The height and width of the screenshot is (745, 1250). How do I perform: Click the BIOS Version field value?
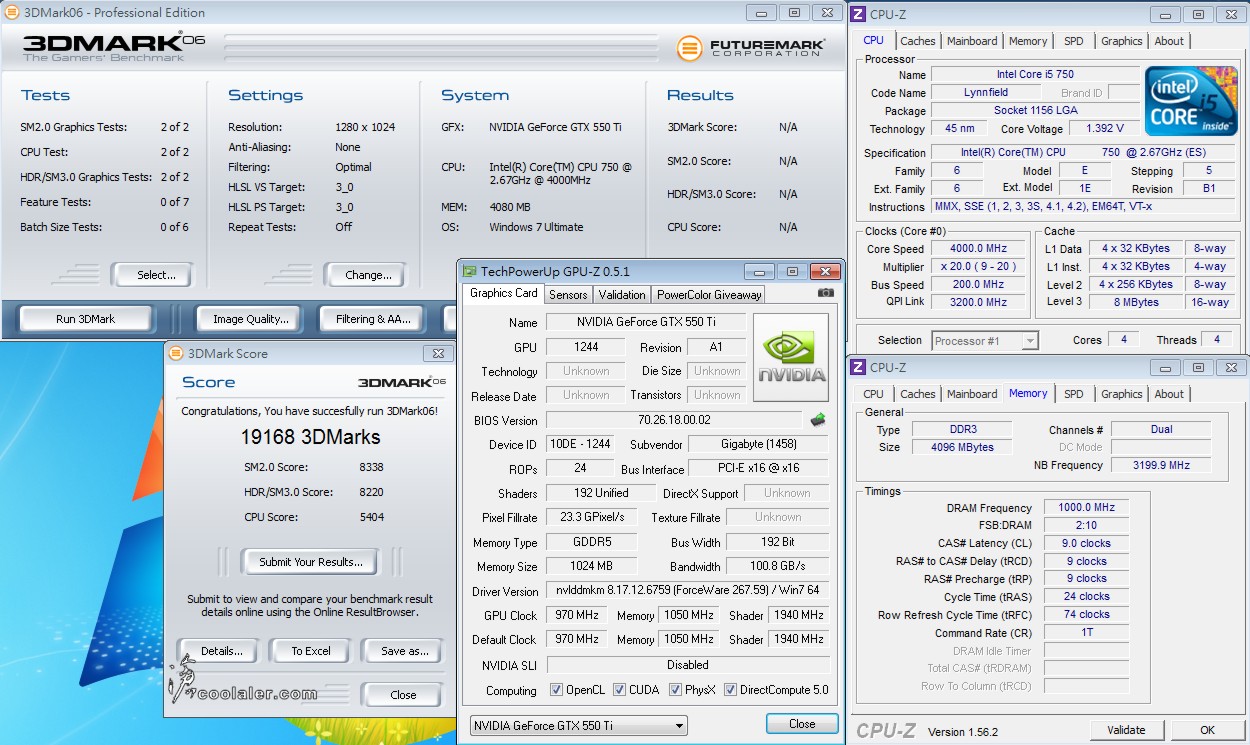tap(674, 421)
